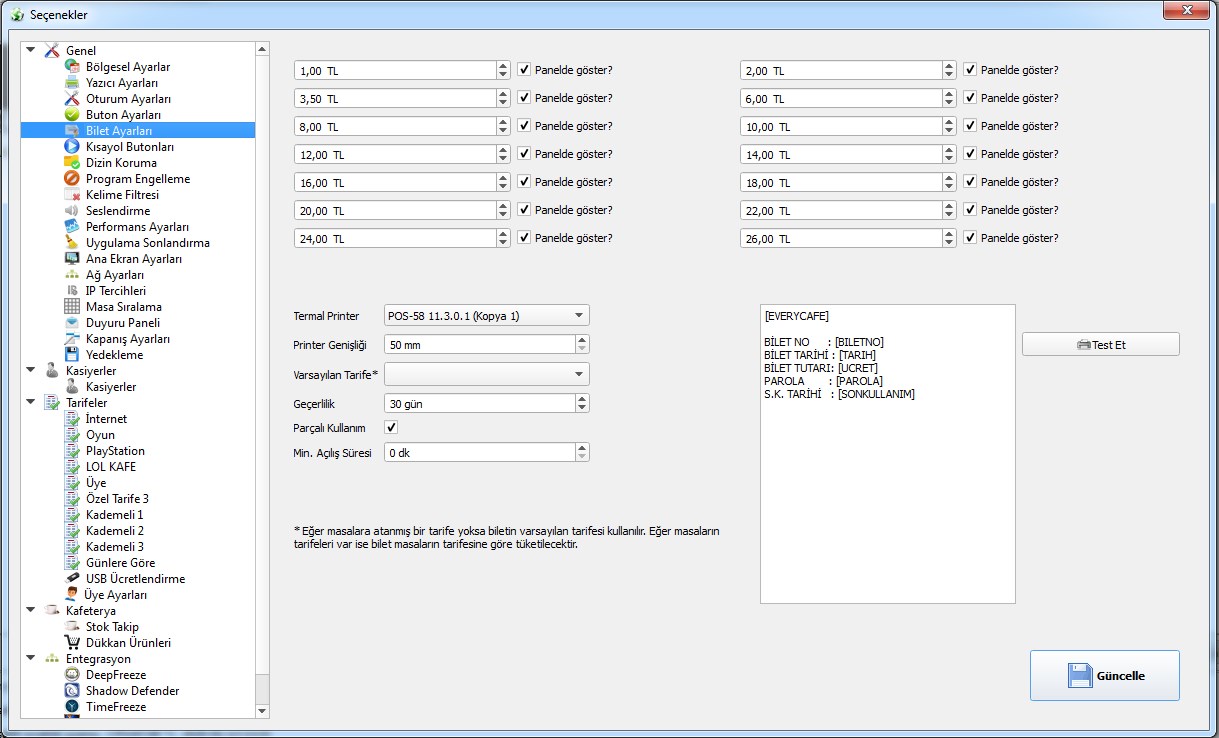Click the Güncelle save button
The width and height of the screenshot is (1219, 738).
(1105, 676)
